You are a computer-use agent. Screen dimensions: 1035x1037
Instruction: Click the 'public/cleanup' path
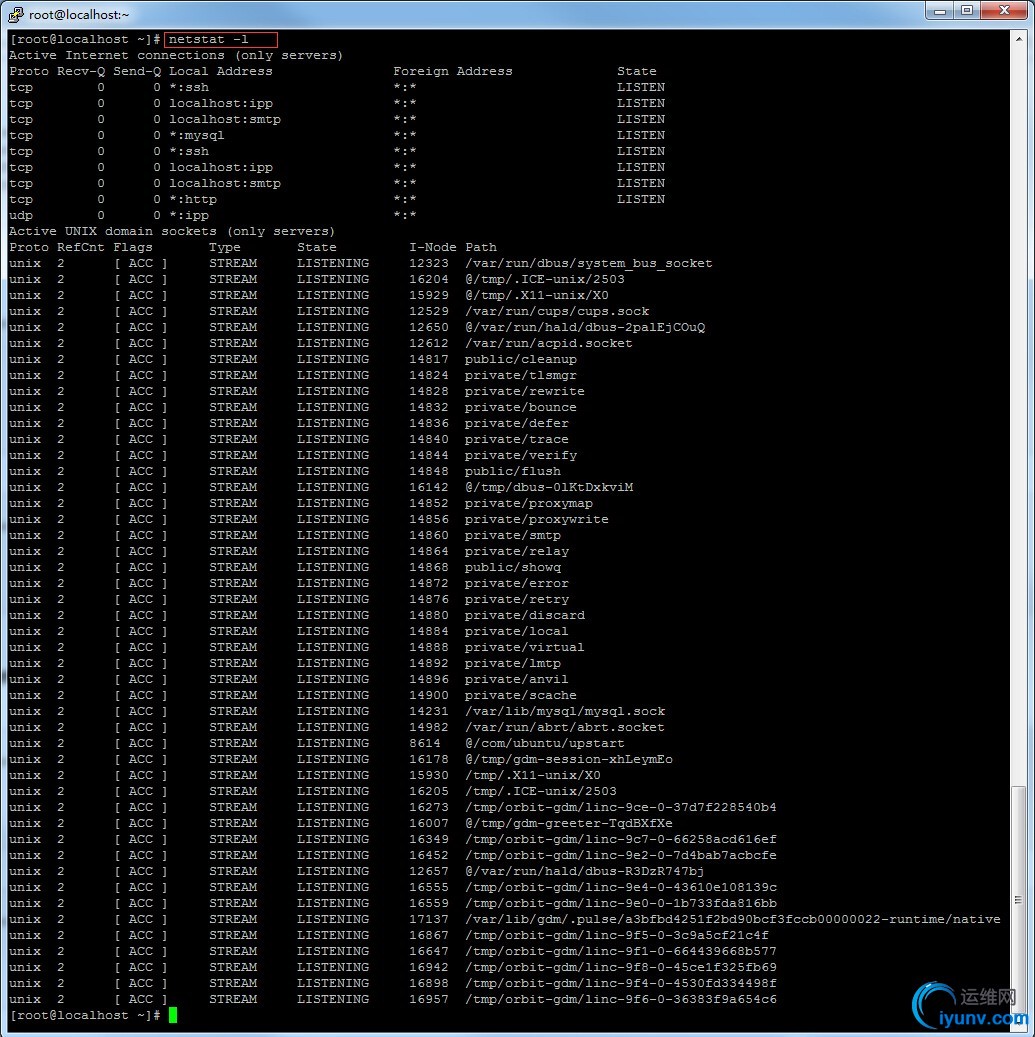[520, 359]
